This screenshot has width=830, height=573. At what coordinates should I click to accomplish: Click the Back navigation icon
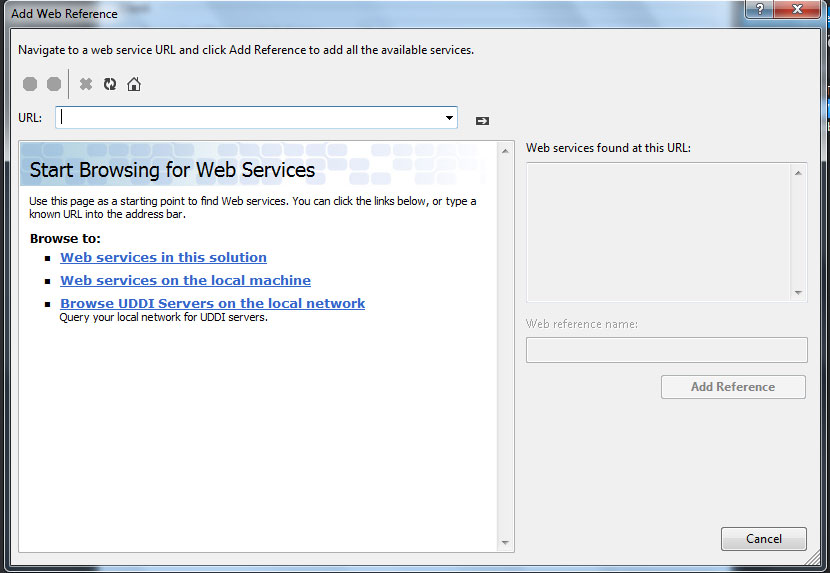tap(30, 85)
